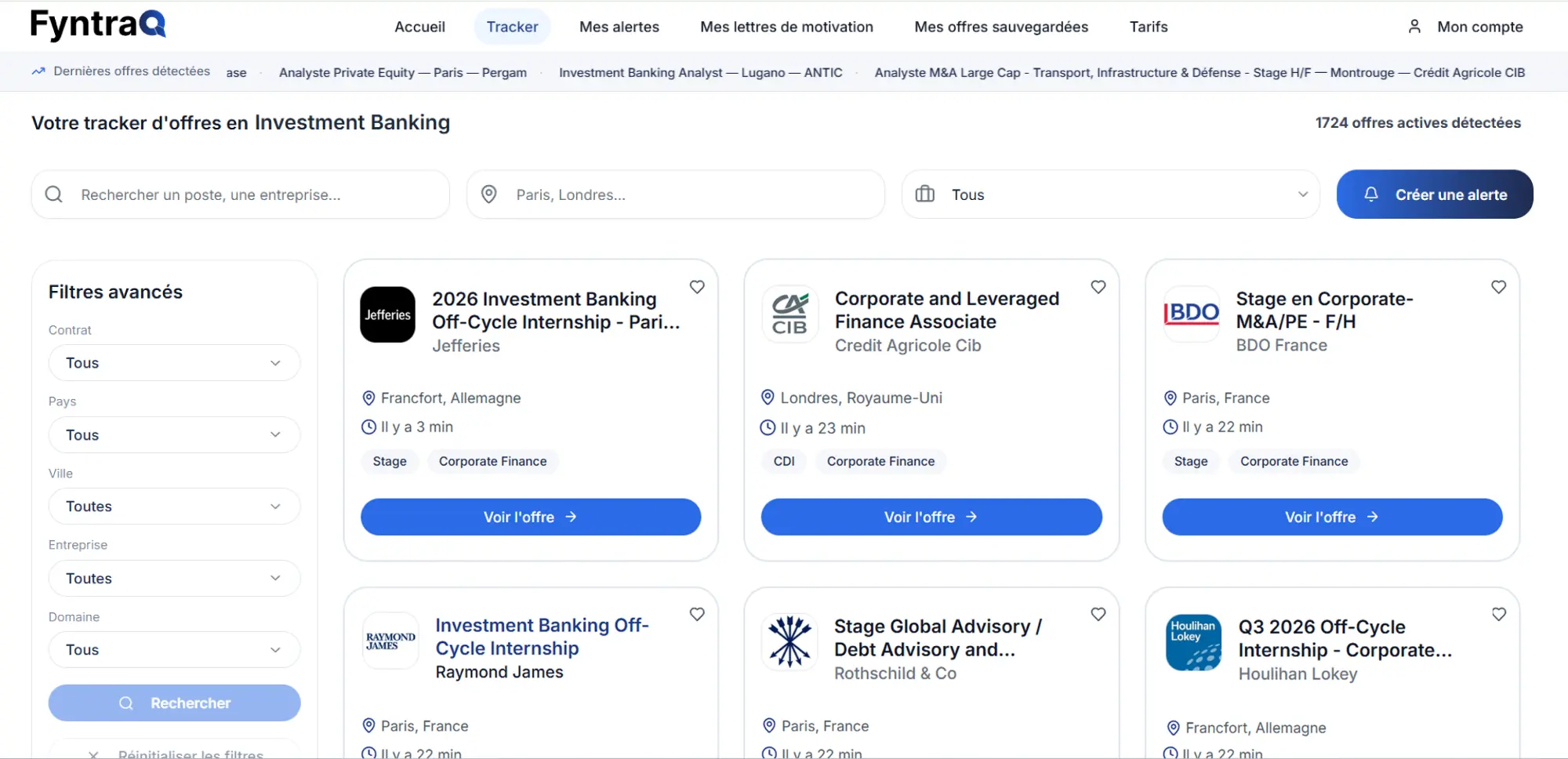Go to Mes alertes tab
This screenshot has width=1568, height=759.
(619, 27)
